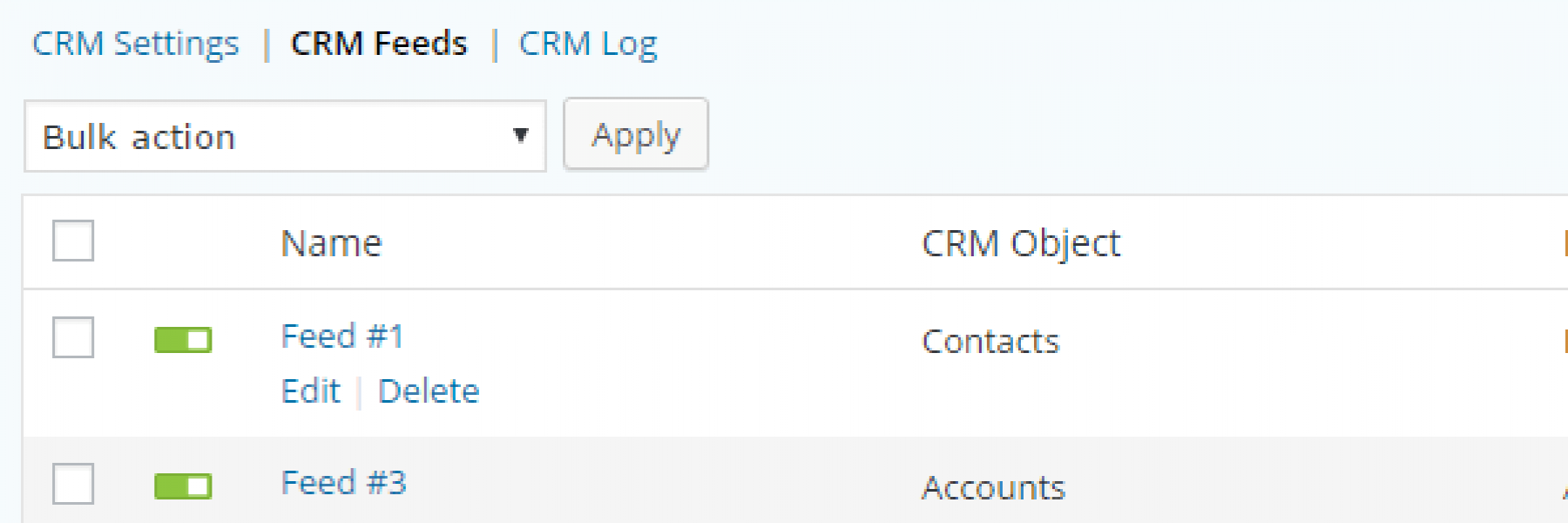Click the Accounts cell for Feed #3
Image resolution: width=1568 pixels, height=523 pixels.
(x=993, y=488)
